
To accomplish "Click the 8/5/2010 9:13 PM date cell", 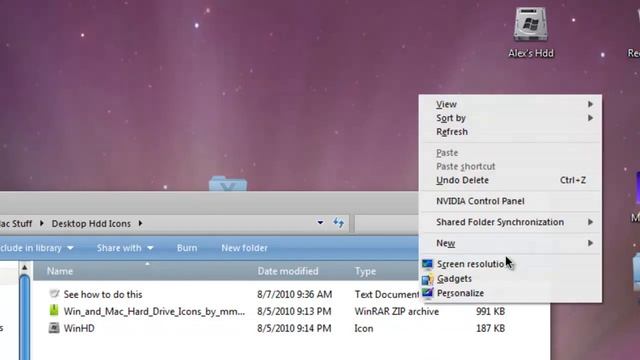I will pyautogui.click(x=294, y=311).
